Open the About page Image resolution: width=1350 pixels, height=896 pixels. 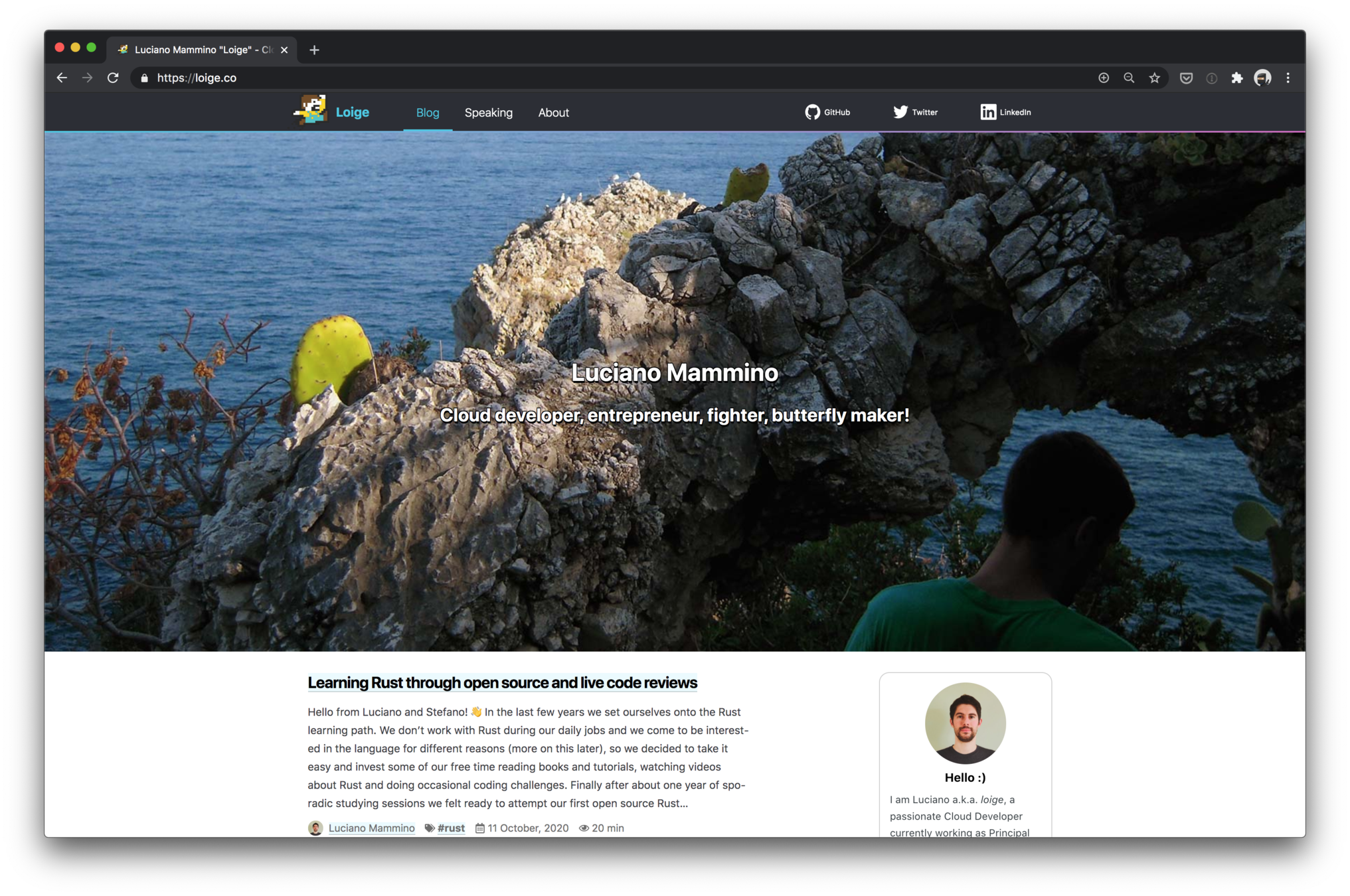point(553,113)
